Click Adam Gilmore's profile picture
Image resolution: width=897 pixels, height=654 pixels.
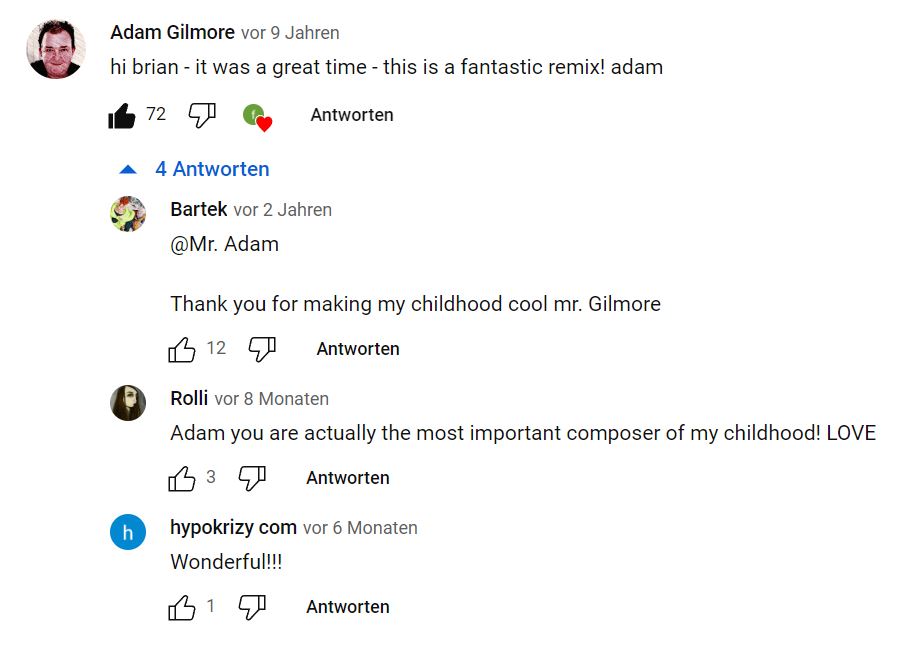56,50
